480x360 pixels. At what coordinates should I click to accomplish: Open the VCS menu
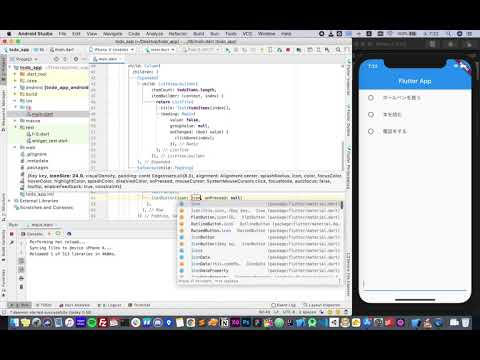pos(247,34)
